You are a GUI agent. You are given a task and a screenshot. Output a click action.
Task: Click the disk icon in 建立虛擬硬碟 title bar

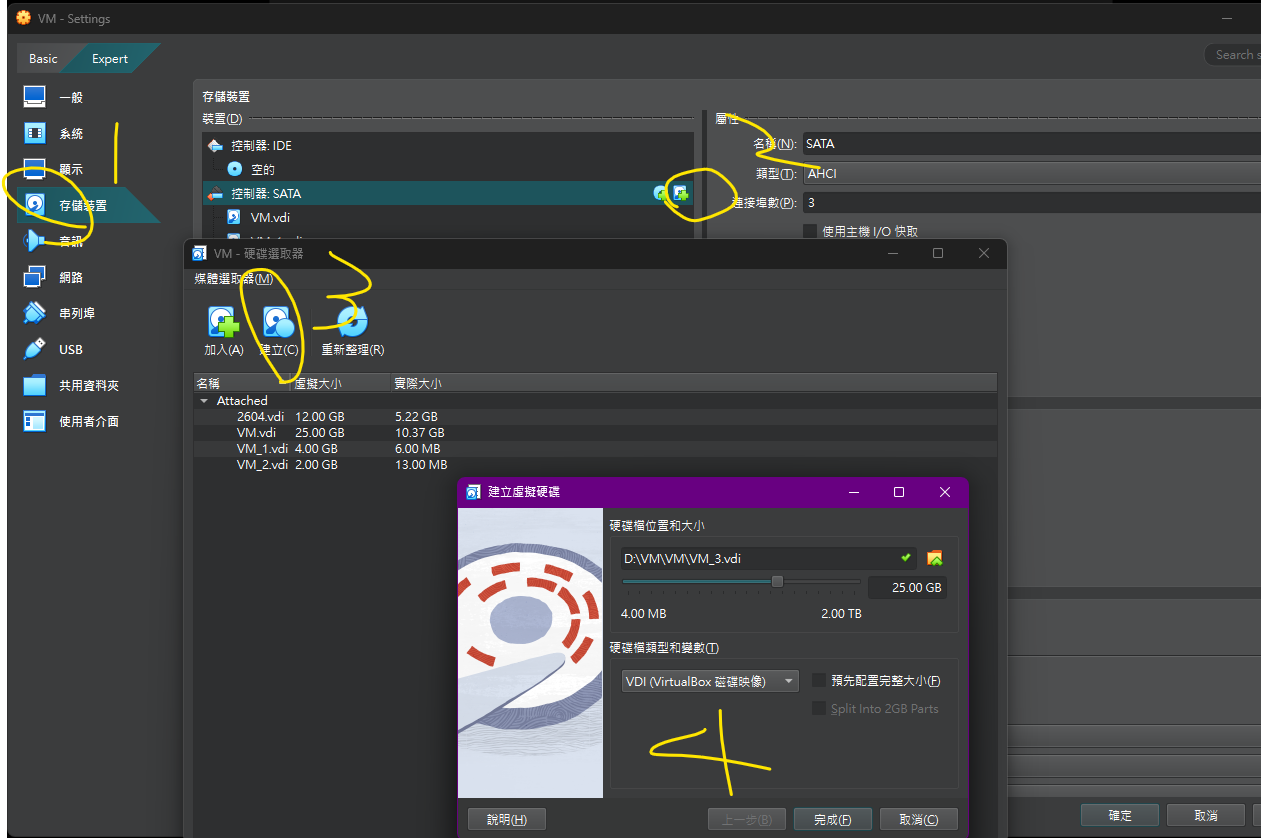473,492
